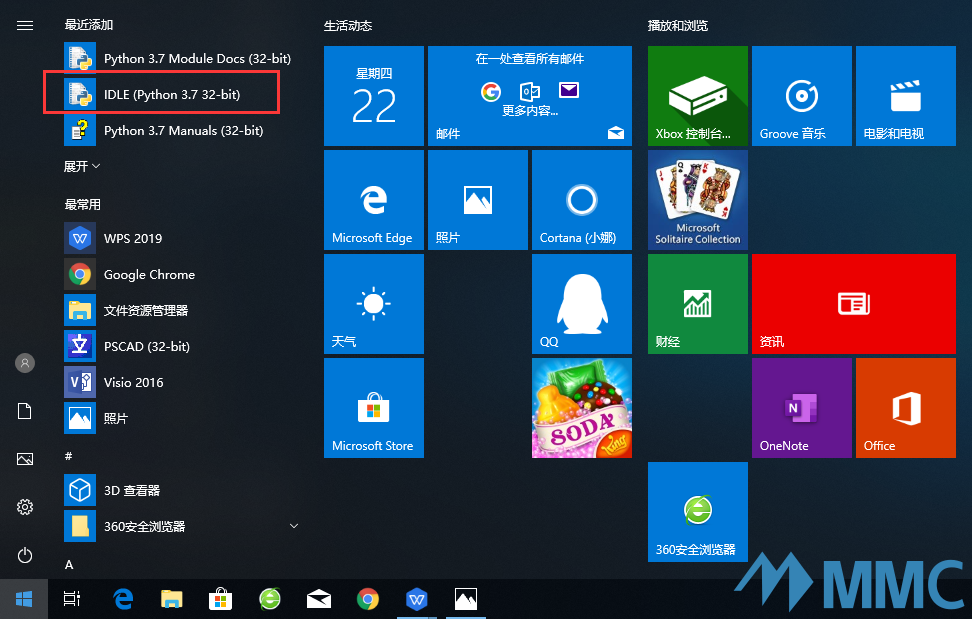The height and width of the screenshot is (619, 972).
Task: Expand recently added list with 展开
Action: 82,166
